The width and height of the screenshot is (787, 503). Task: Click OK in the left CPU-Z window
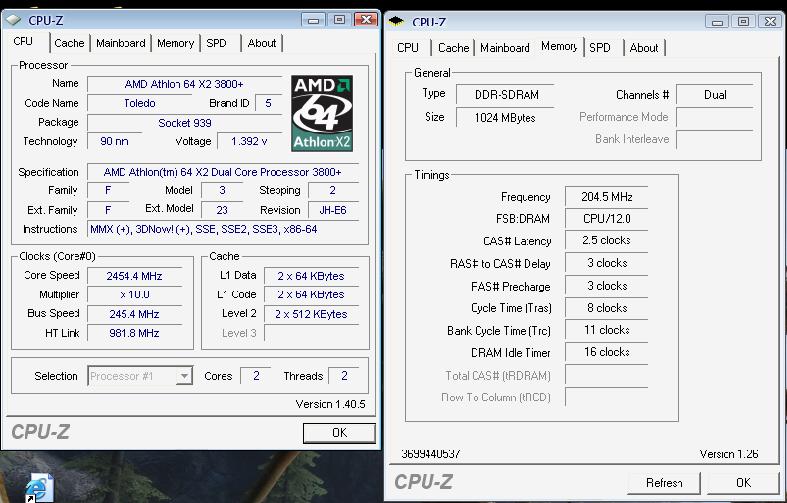(x=339, y=433)
